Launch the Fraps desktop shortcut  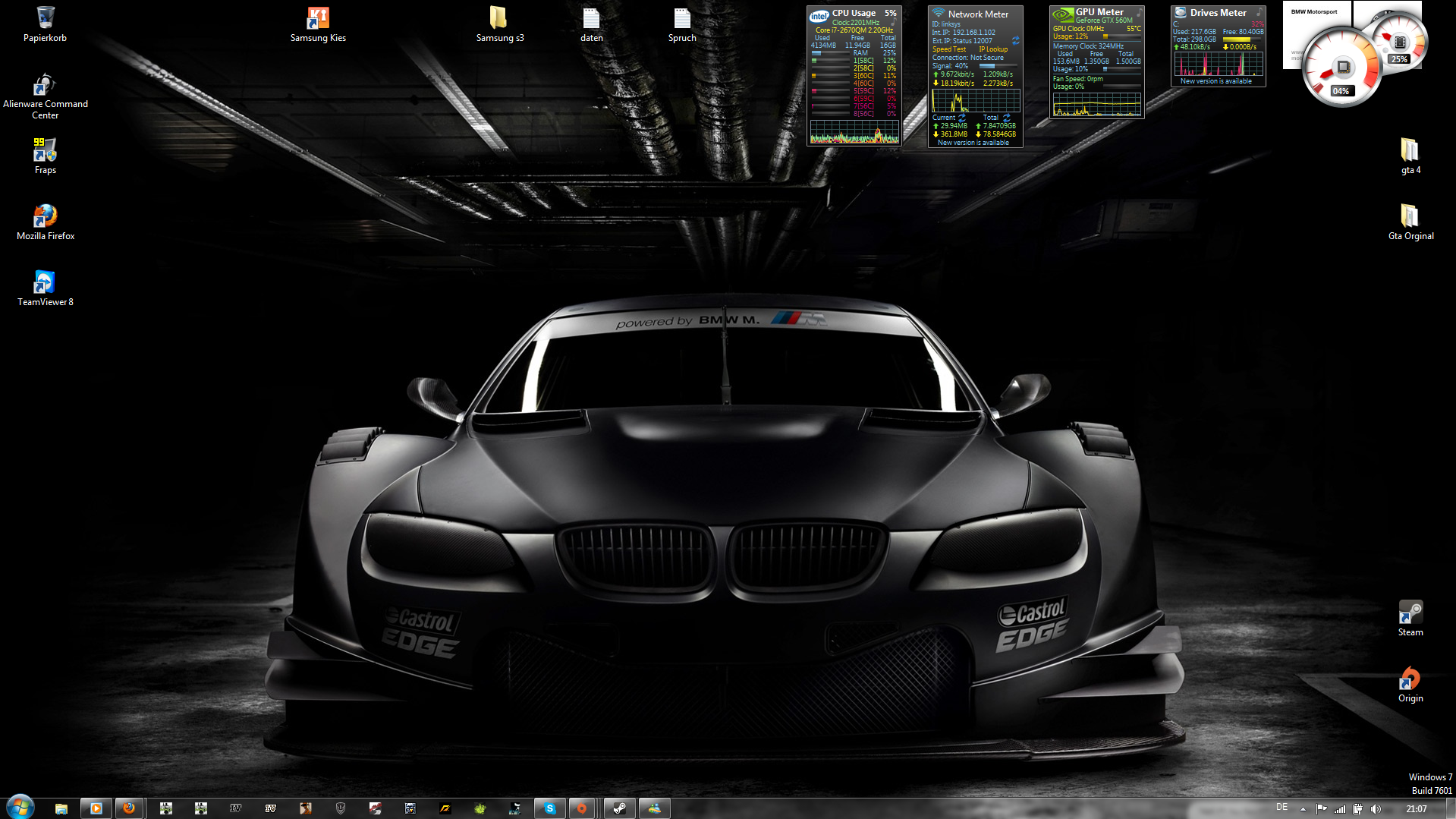coord(45,156)
